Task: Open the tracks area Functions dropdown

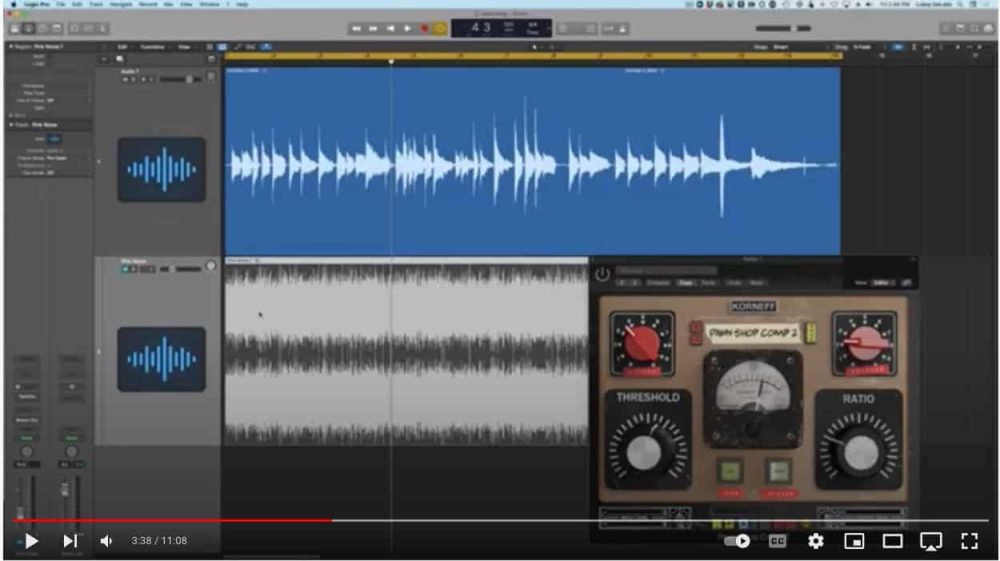Action: 154,47
